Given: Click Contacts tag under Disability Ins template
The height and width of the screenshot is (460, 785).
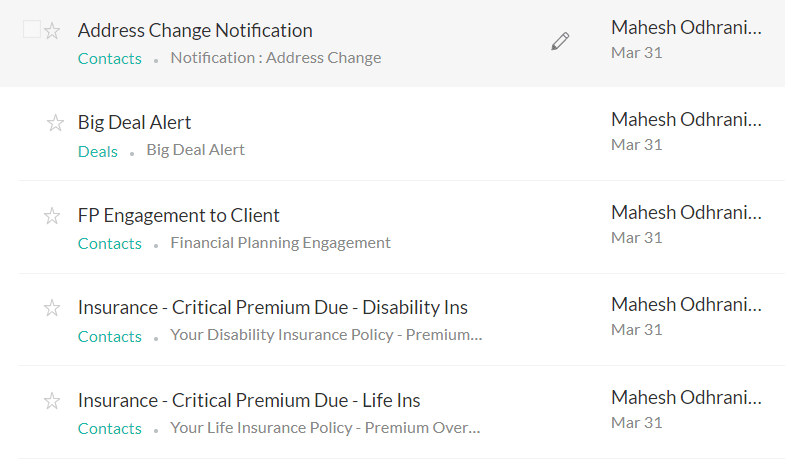Looking at the screenshot, I should pyautogui.click(x=110, y=336).
